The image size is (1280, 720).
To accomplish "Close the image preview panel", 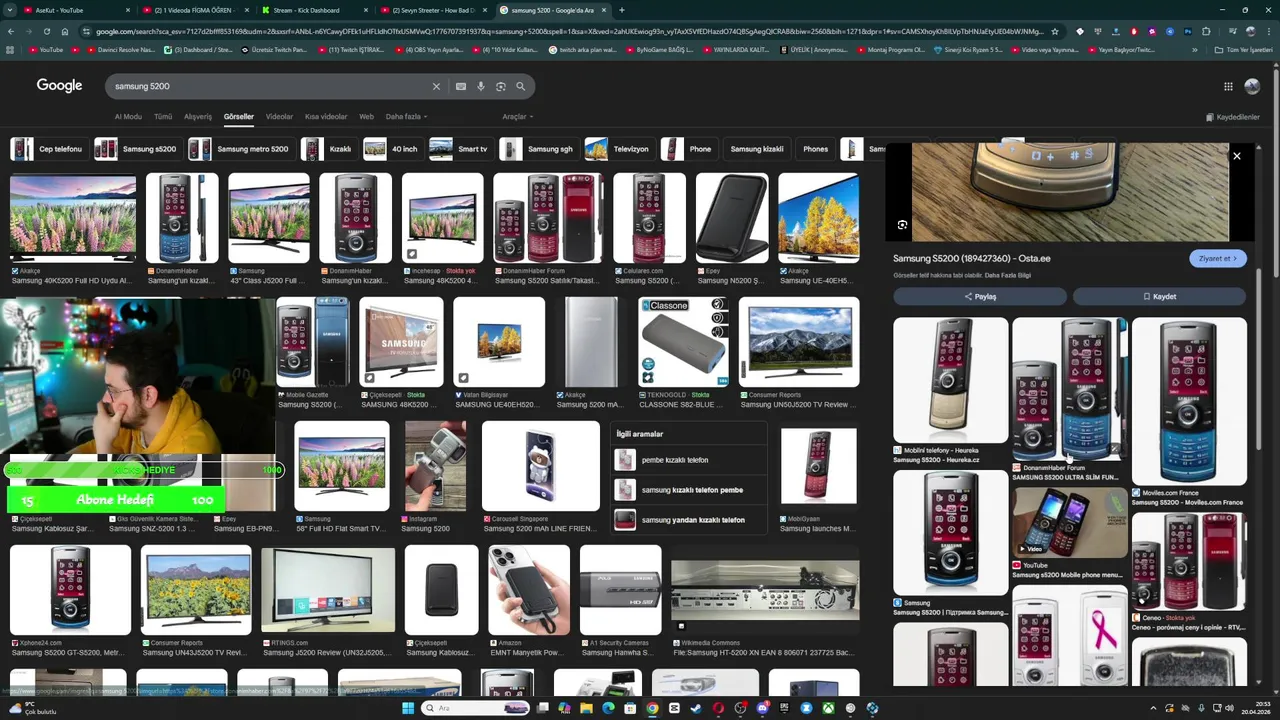I will pyautogui.click(x=1237, y=156).
